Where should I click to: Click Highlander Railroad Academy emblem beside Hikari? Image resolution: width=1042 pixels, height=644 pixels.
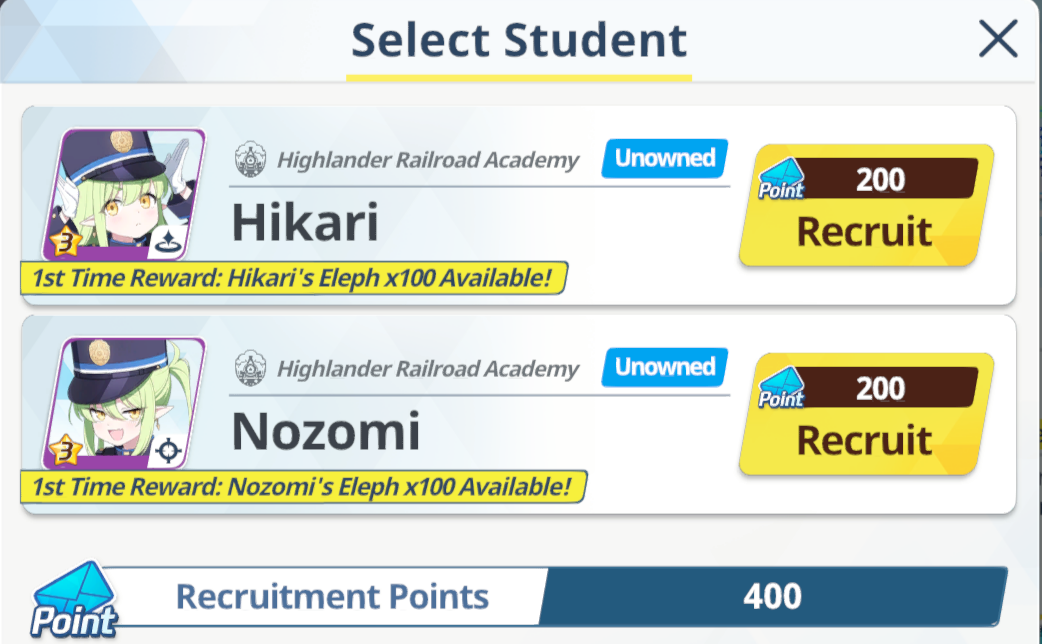tap(251, 160)
